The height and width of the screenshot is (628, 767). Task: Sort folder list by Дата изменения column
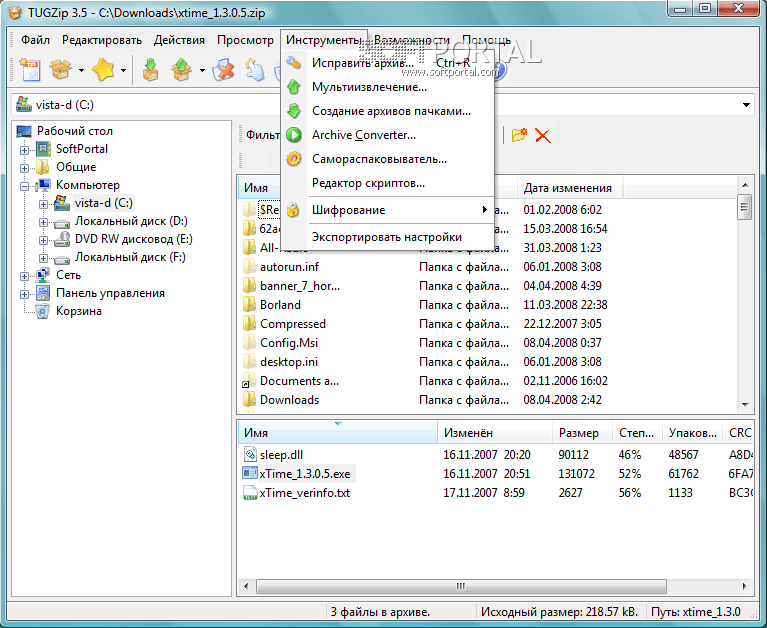[x=570, y=188]
